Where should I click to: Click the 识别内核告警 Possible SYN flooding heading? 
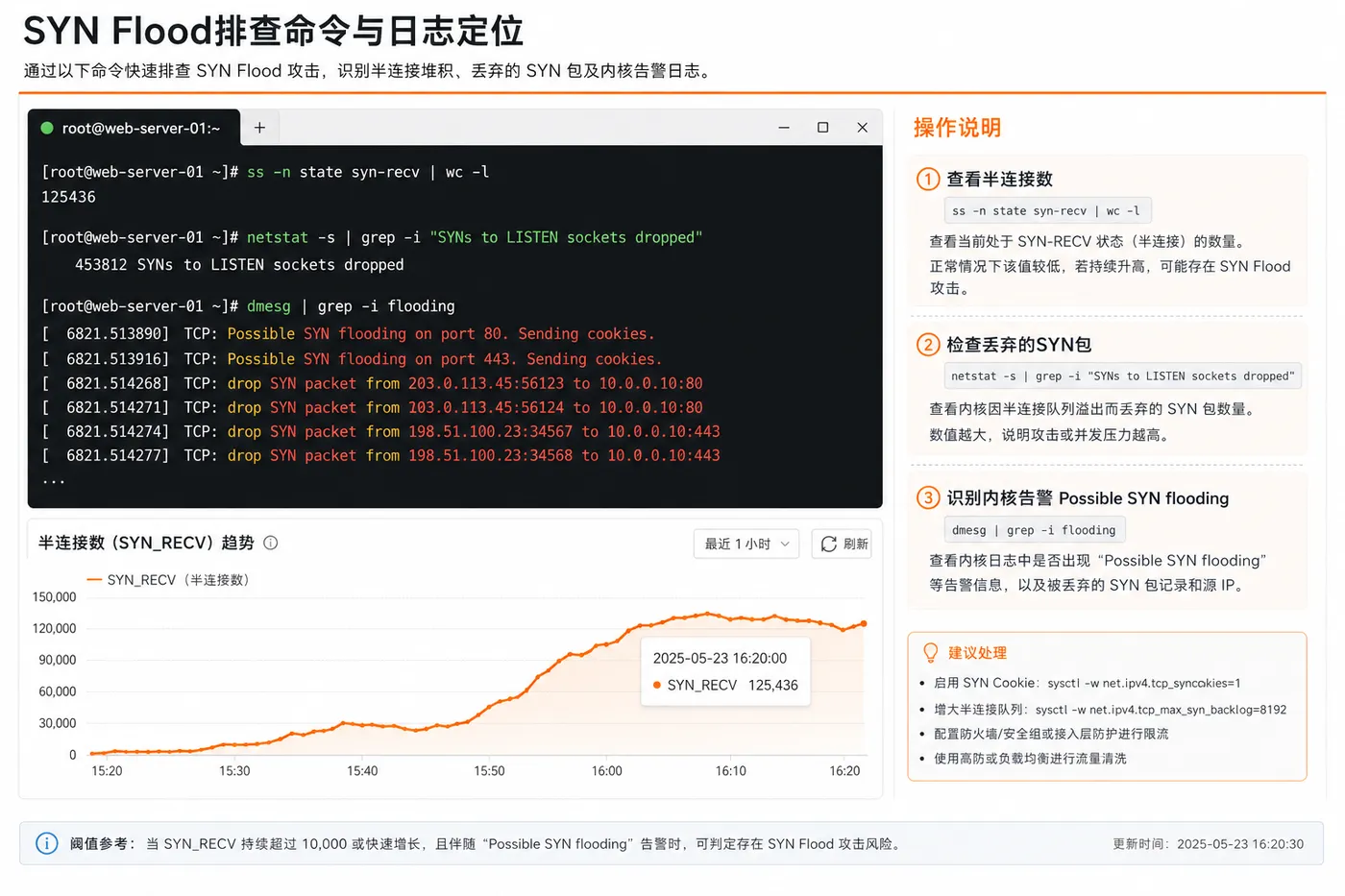(1088, 497)
